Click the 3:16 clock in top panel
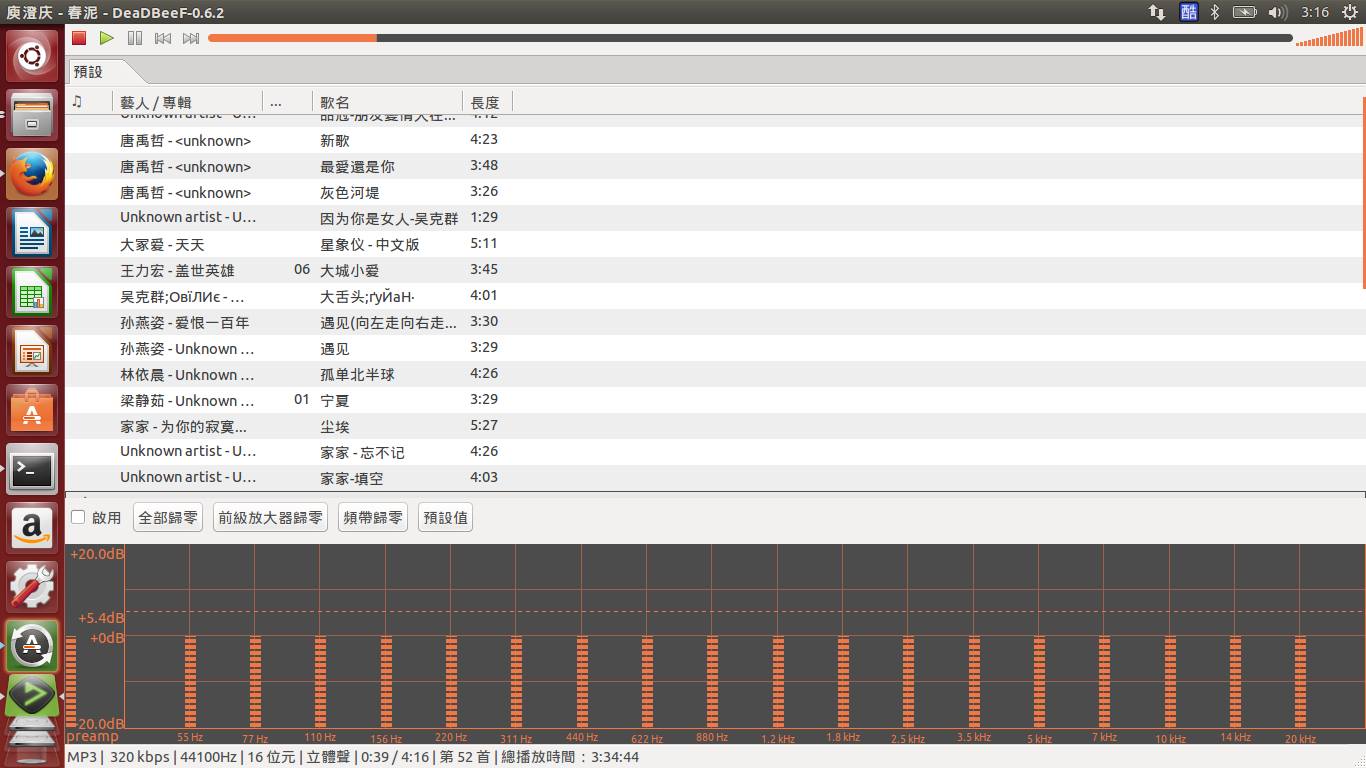 1315,12
